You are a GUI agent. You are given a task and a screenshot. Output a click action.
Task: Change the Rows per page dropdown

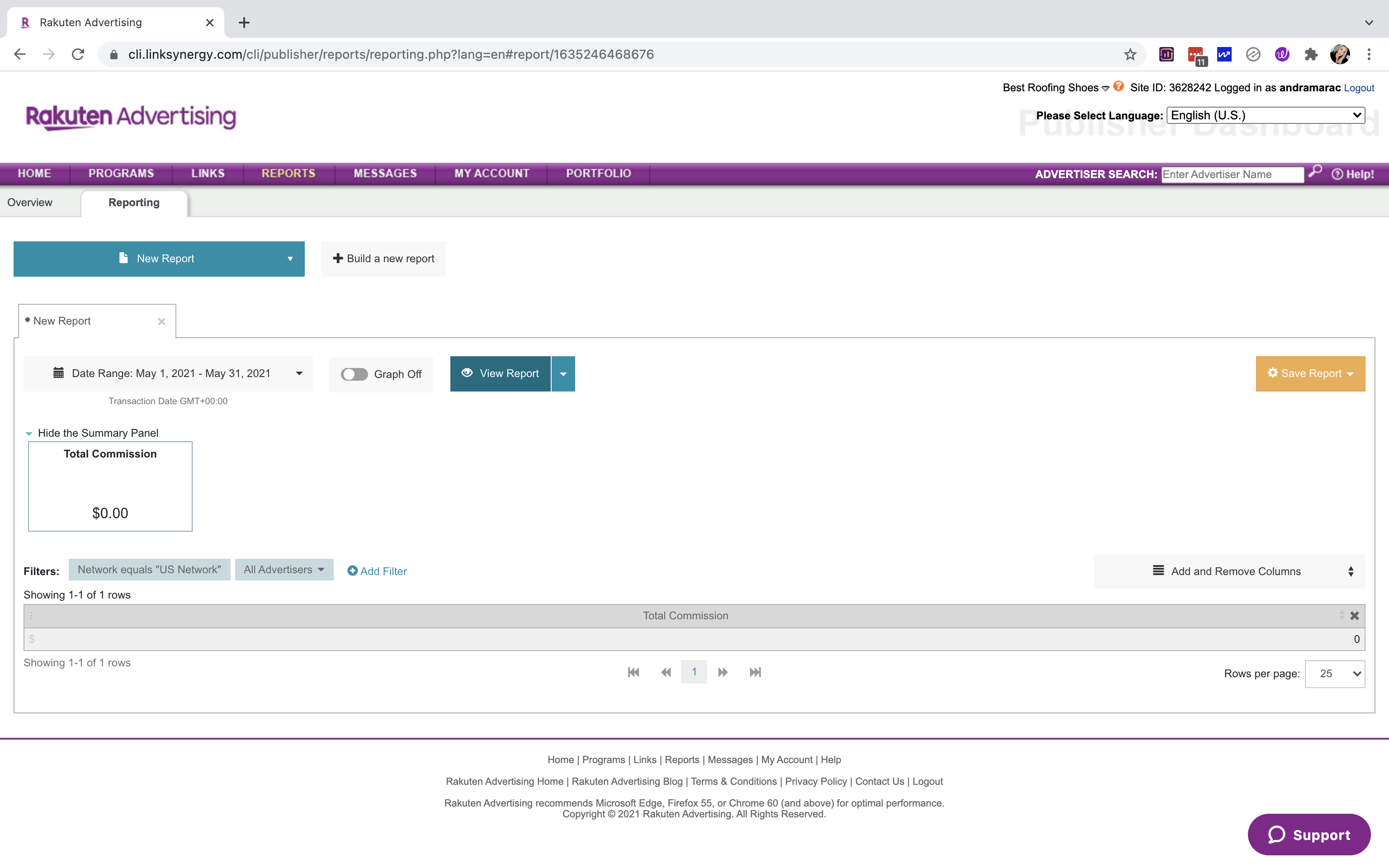click(1335, 674)
